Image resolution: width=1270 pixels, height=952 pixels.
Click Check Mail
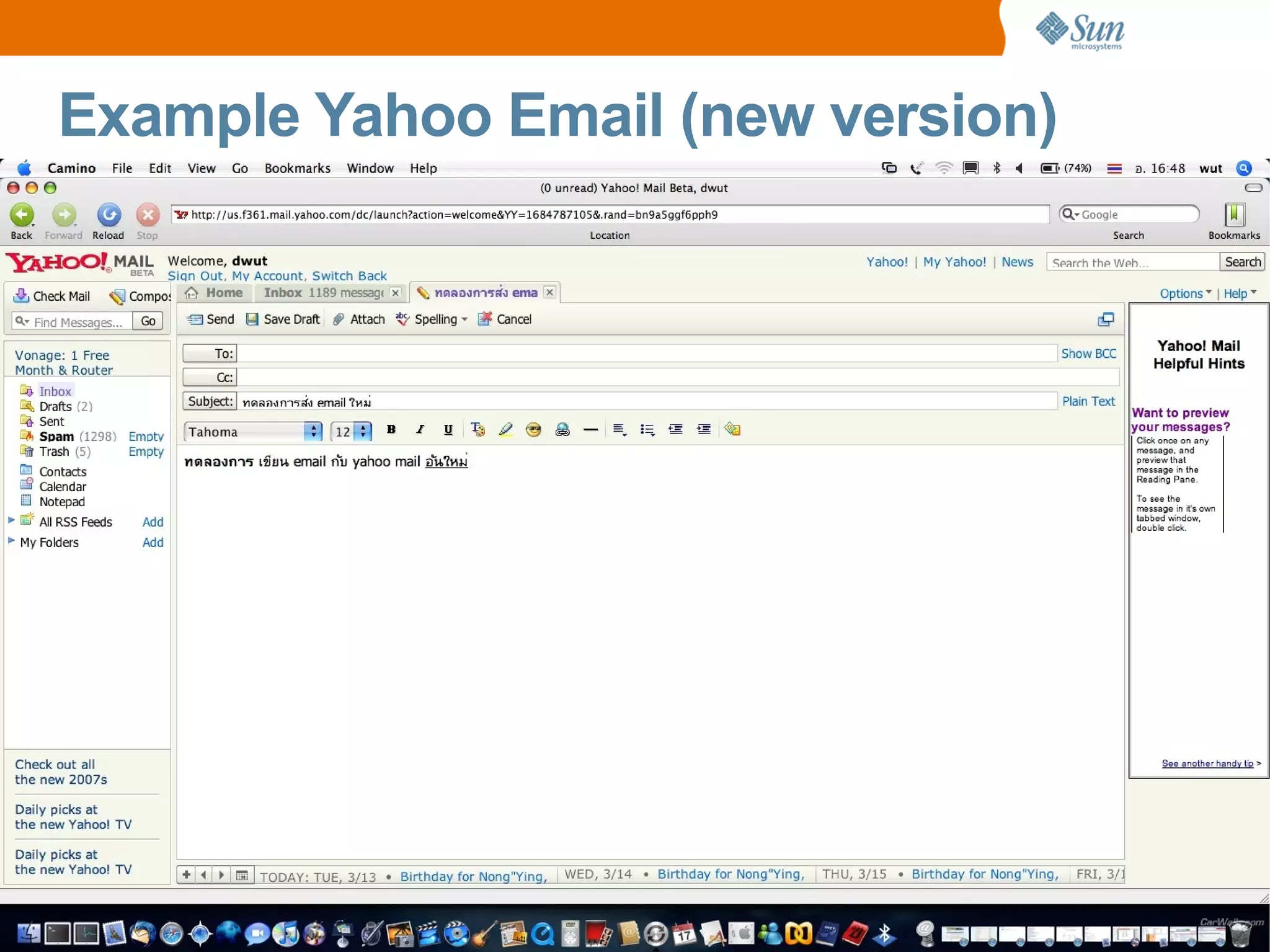(52, 296)
